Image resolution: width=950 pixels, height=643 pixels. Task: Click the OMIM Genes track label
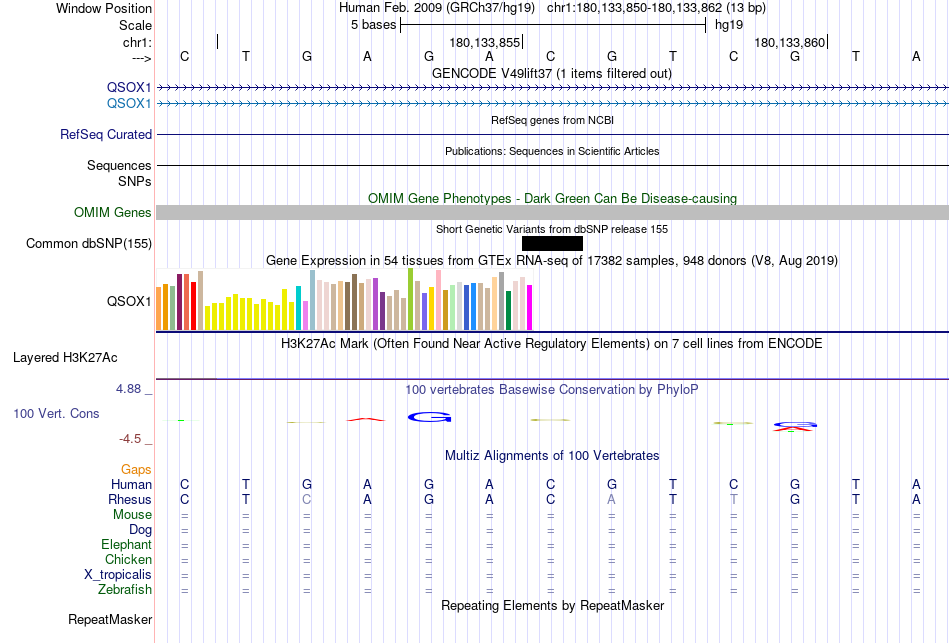pyautogui.click(x=113, y=212)
